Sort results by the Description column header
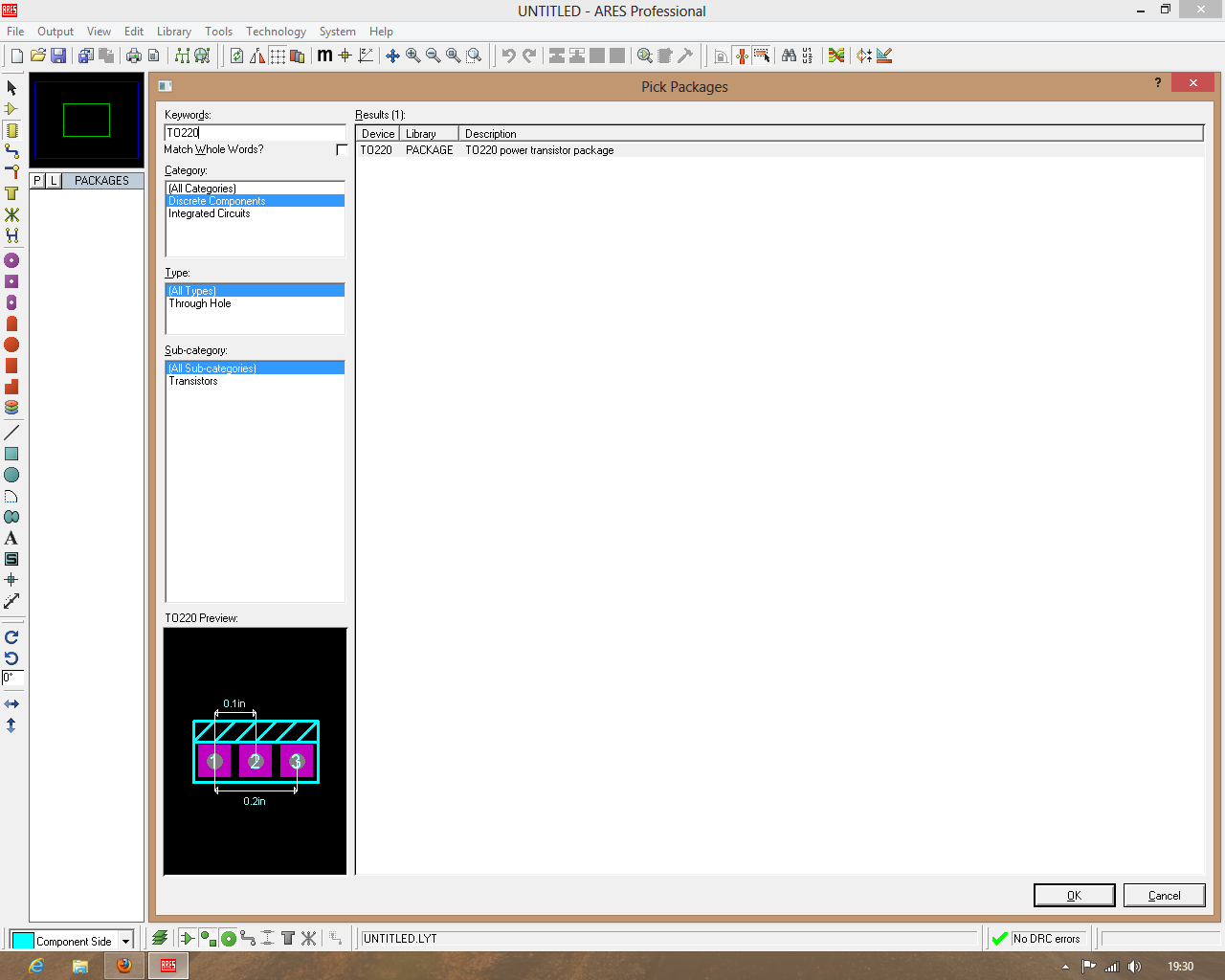The height and width of the screenshot is (980, 1225). coord(831,134)
